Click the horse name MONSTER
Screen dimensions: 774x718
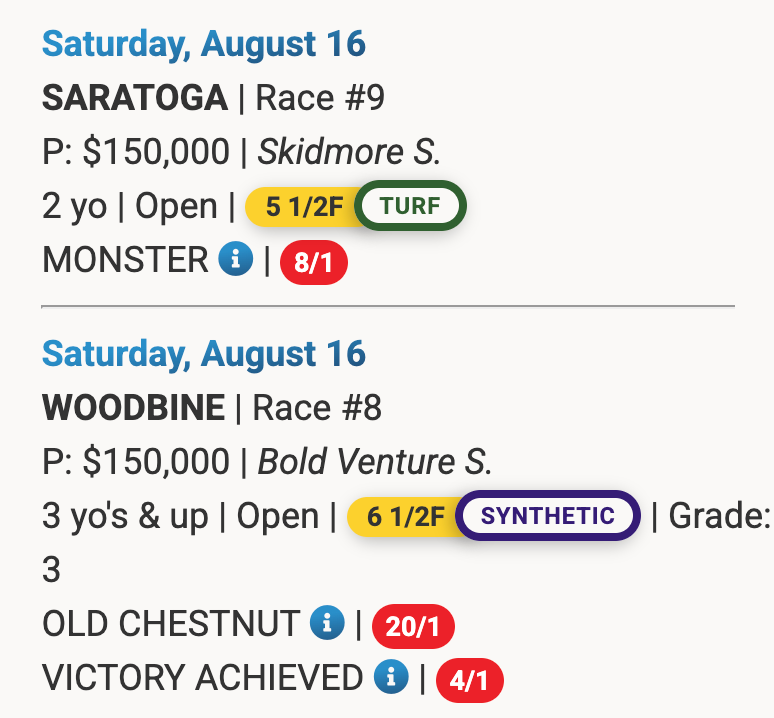pos(125,261)
